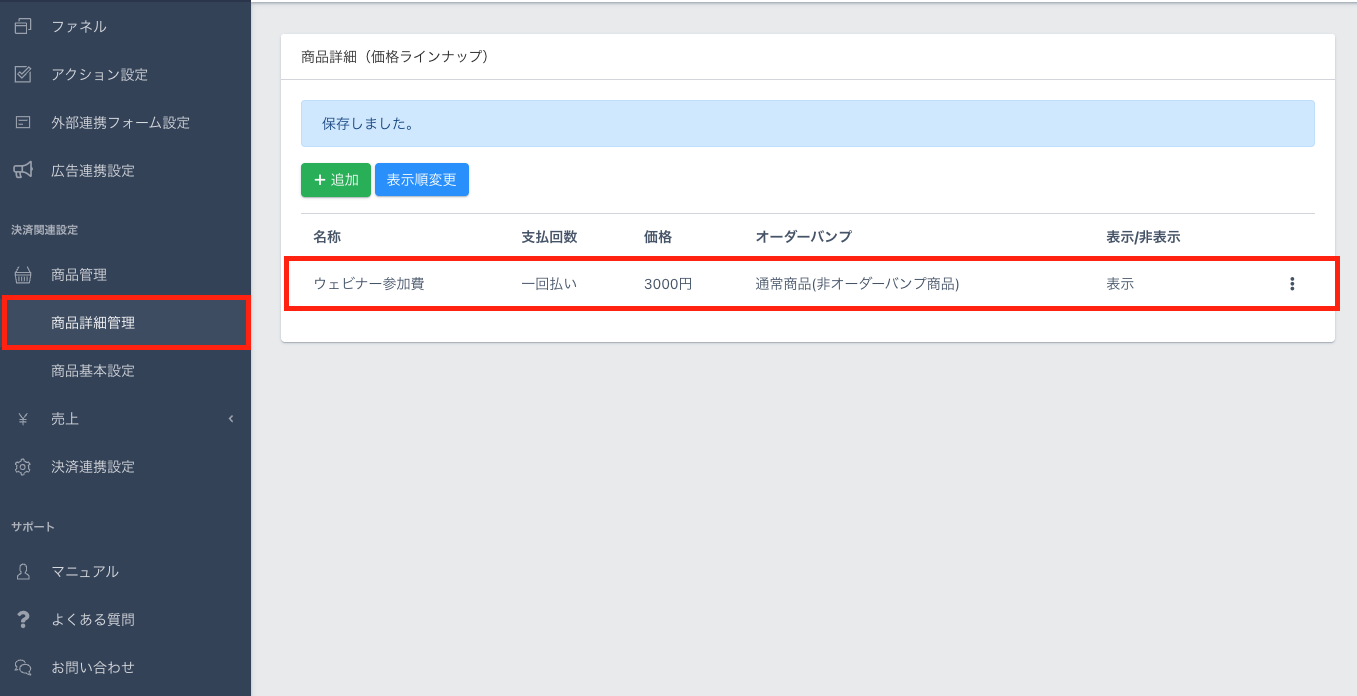Go to 商品基本設定 menu item

point(93,371)
